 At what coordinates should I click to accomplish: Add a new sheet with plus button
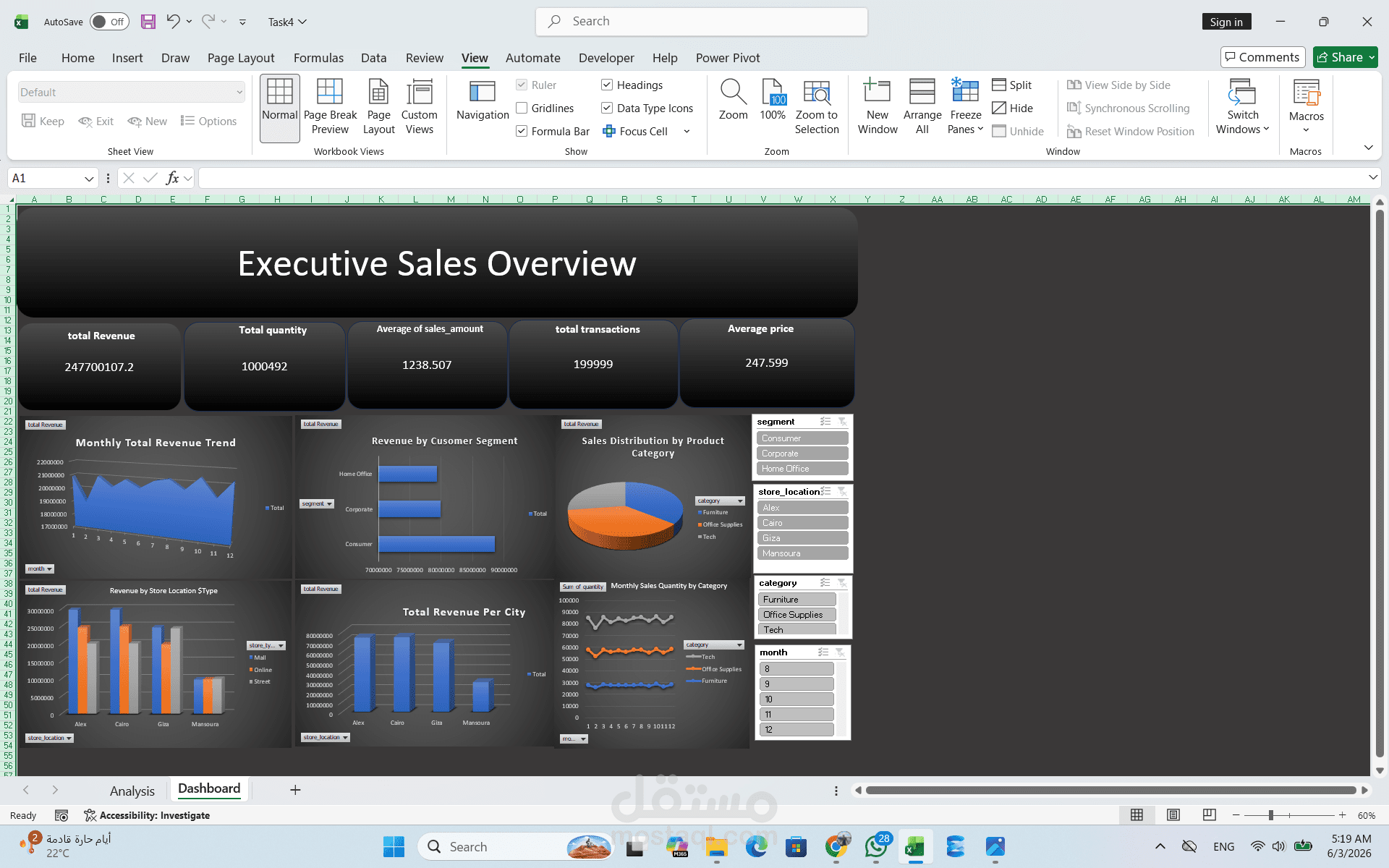[x=295, y=790]
